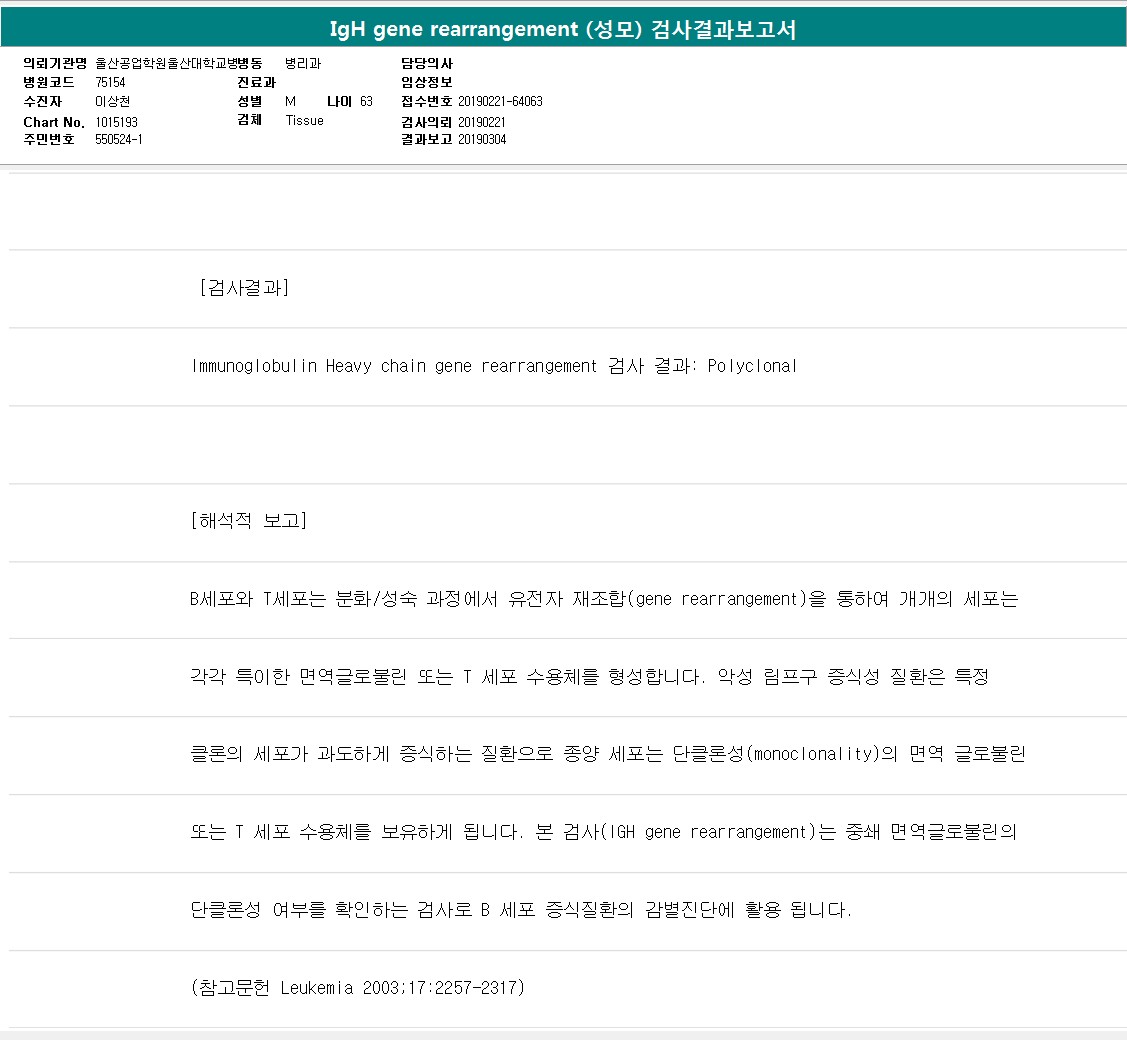Select the '의뢰기관명' label
This screenshot has height=1040, width=1127.
point(55,63)
